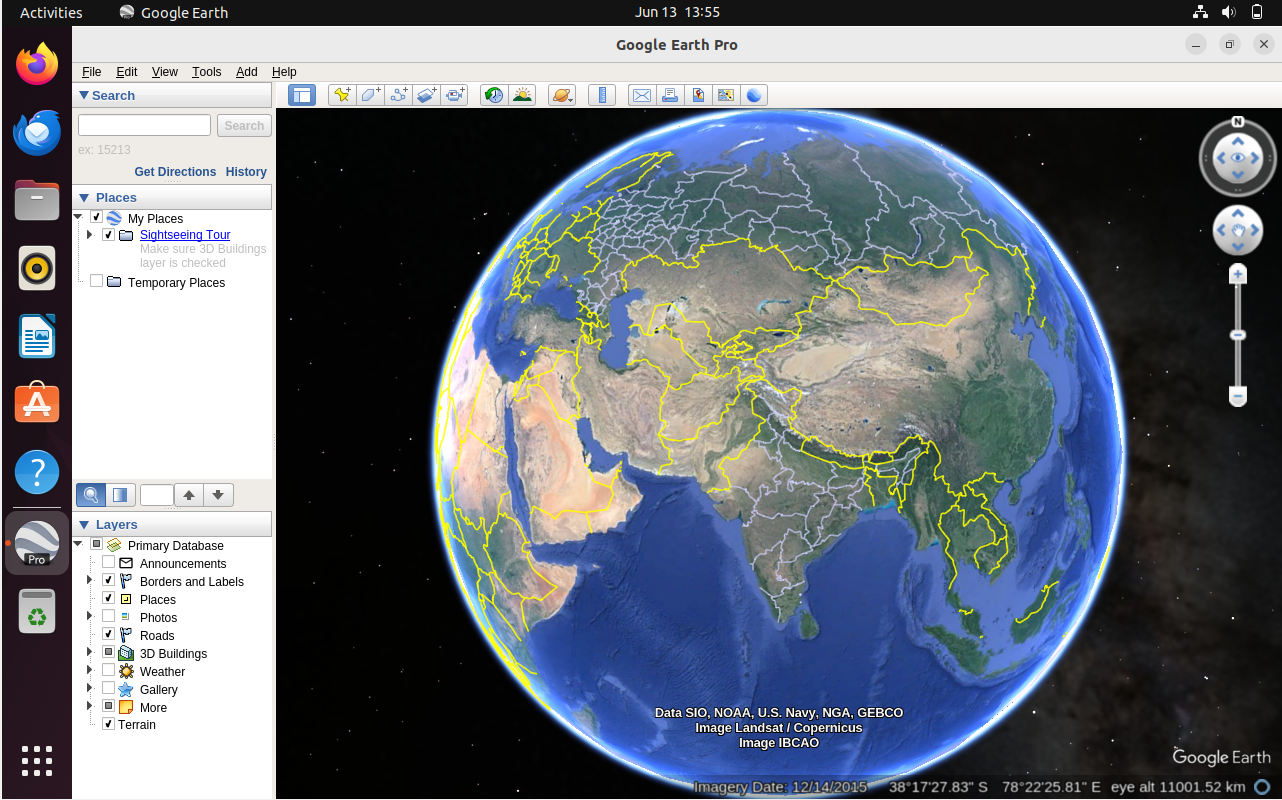Screen dimensions: 1282x800
Task: Check the Temporary Places checkbox
Action: [x=97, y=282]
